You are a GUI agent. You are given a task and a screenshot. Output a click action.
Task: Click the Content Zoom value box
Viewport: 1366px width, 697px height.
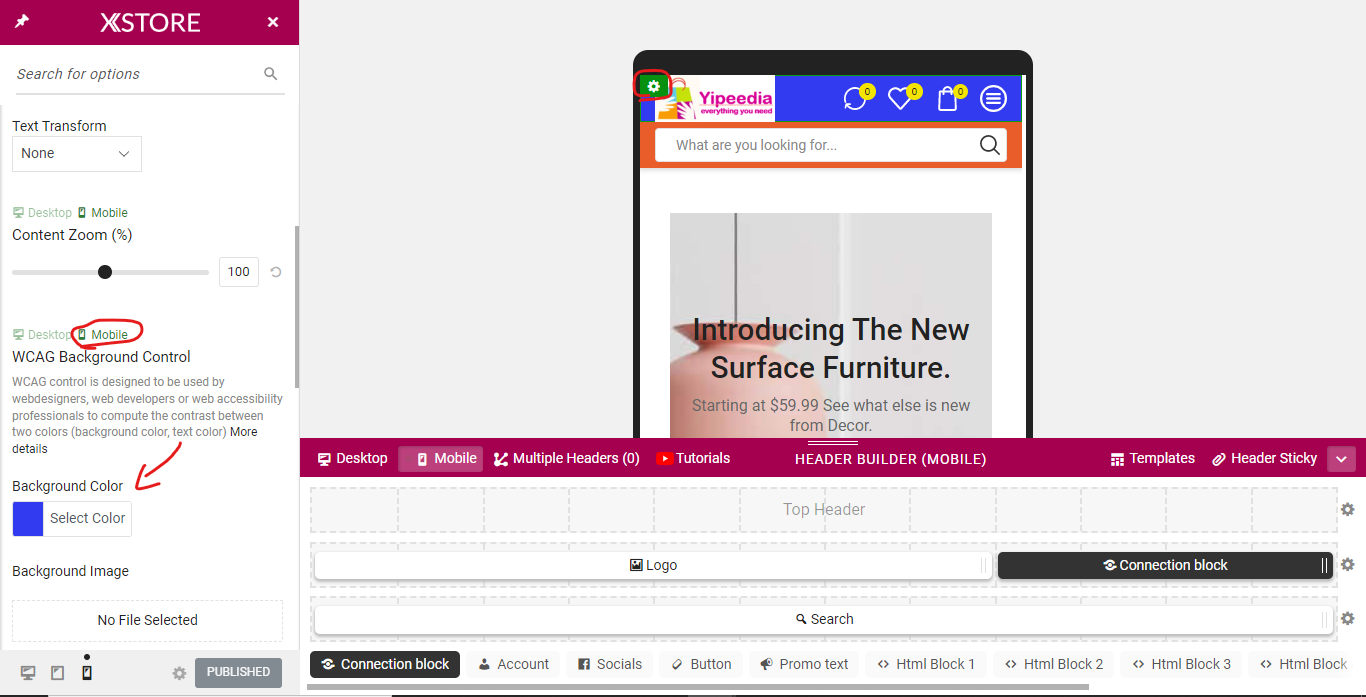238,272
